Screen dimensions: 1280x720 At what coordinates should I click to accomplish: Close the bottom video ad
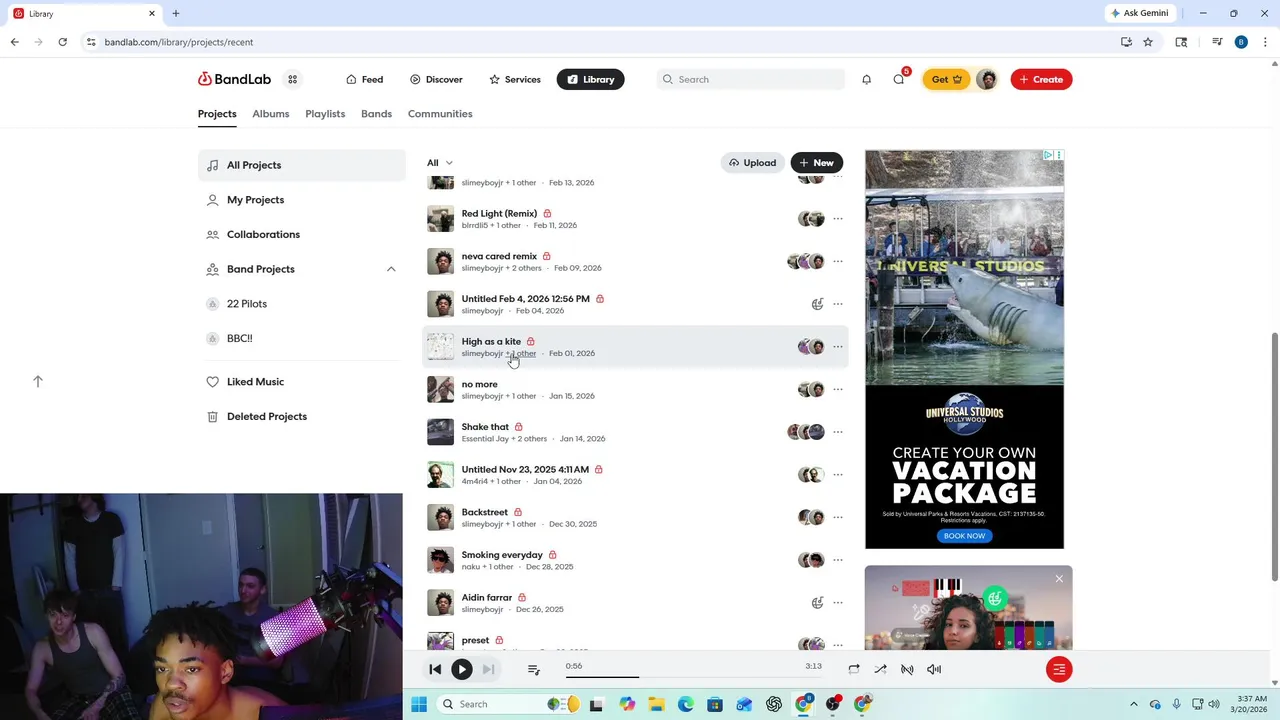(1059, 578)
